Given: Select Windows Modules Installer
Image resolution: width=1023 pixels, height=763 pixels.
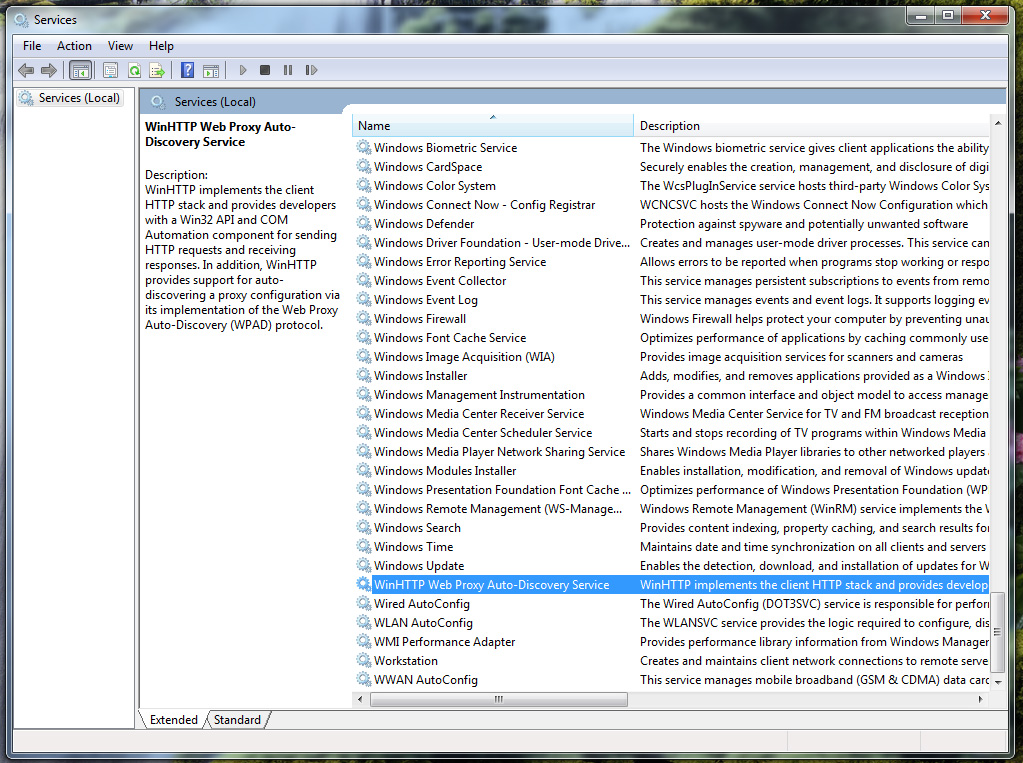Looking at the screenshot, I should coord(671,471).
